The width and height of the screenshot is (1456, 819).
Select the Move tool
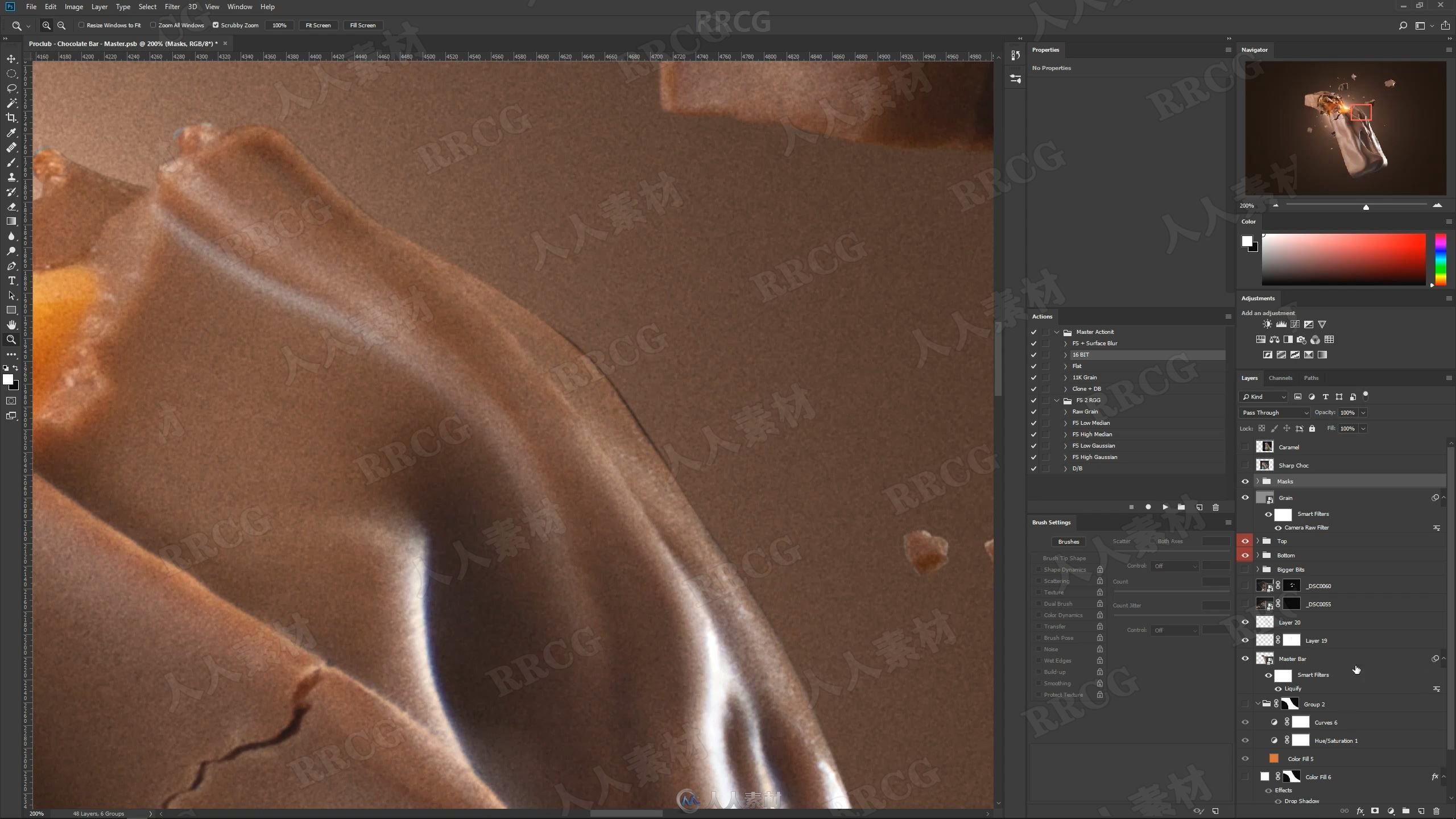(x=11, y=59)
